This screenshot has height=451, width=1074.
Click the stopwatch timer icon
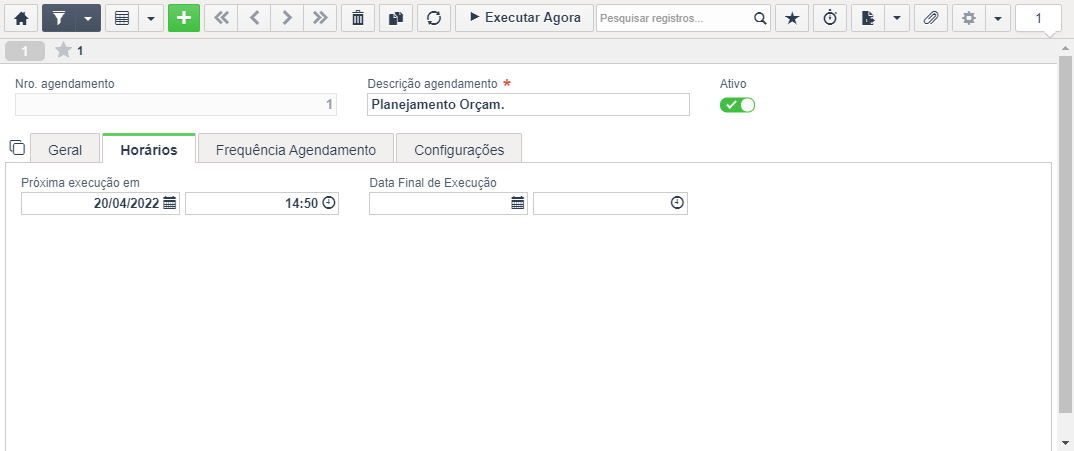(x=829, y=19)
